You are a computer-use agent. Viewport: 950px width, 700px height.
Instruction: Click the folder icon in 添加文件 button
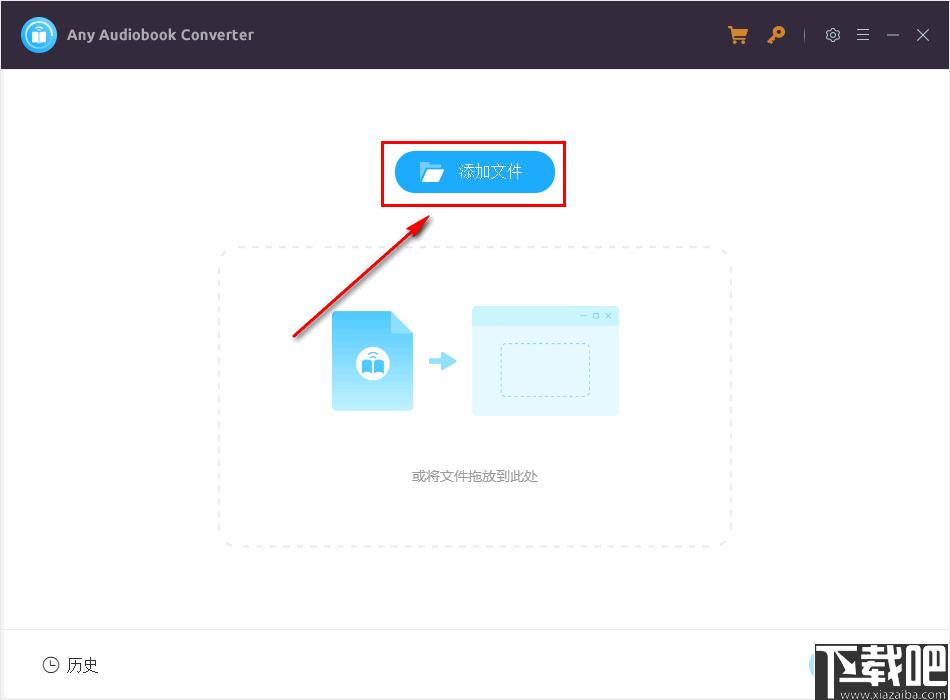coord(431,172)
